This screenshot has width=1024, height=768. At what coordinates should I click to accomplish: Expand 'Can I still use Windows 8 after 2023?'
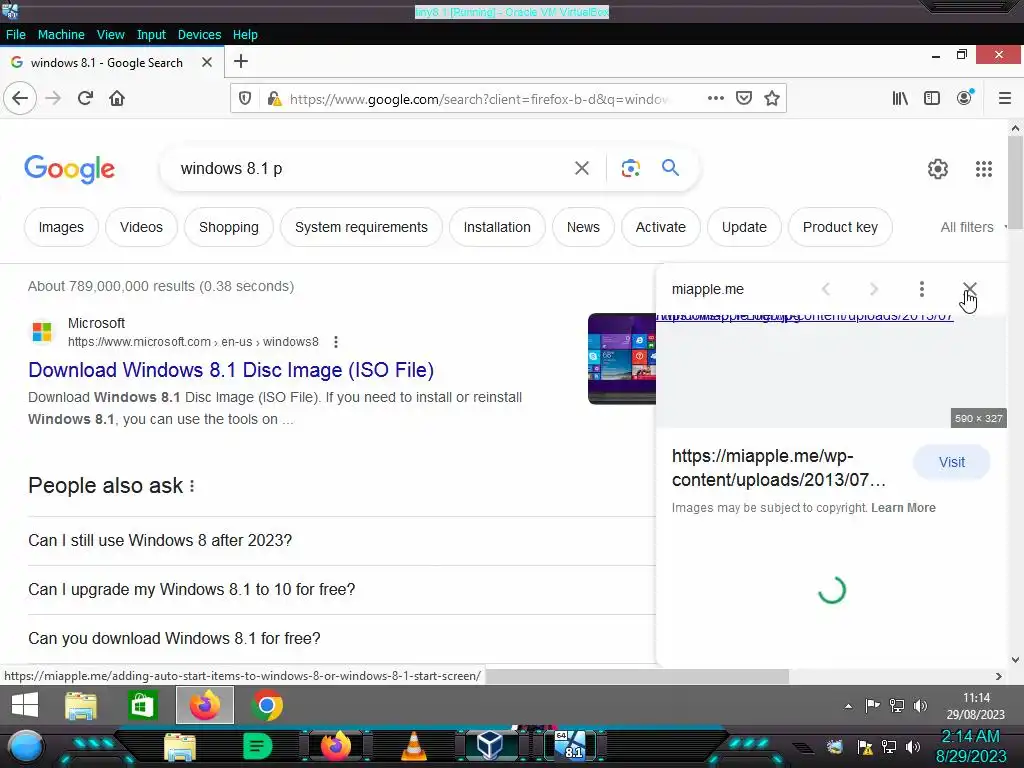(342, 541)
